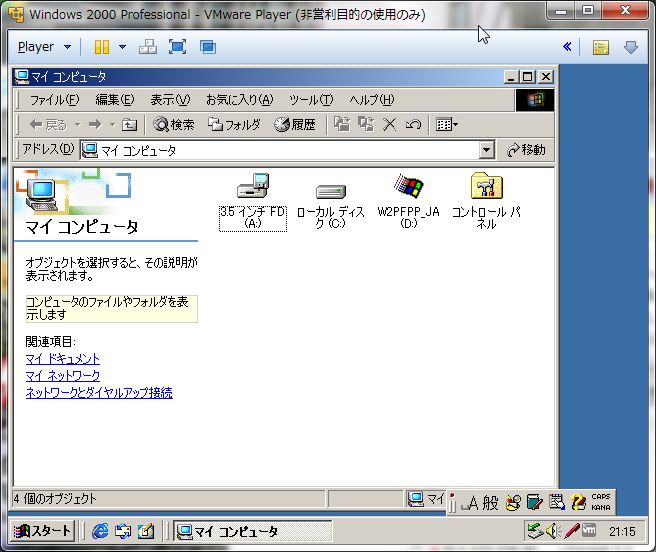Open Network and Dial-up Connections link
This screenshot has width=656, height=552.
pos(99,393)
